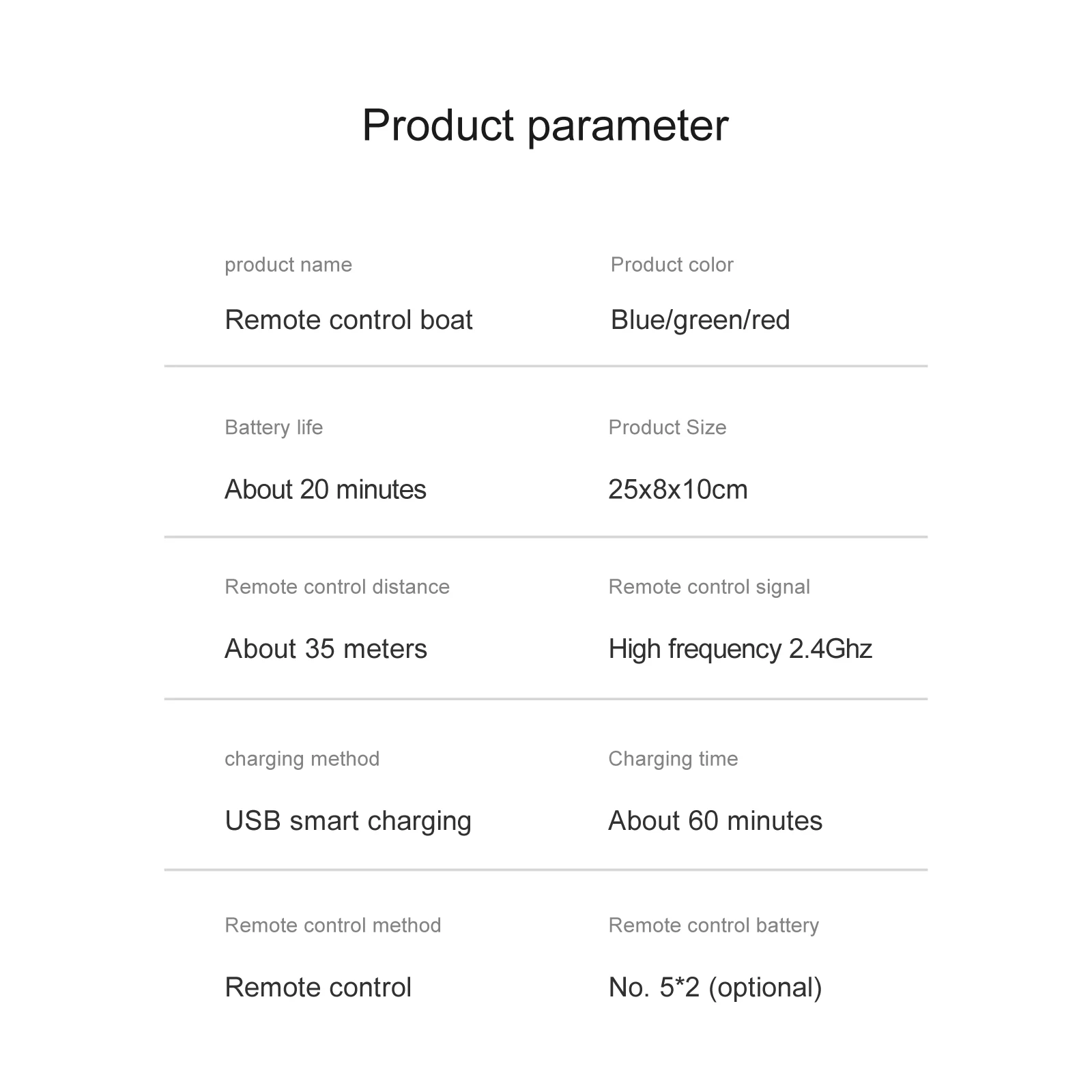Select the "About 35 meters" value

(326, 649)
